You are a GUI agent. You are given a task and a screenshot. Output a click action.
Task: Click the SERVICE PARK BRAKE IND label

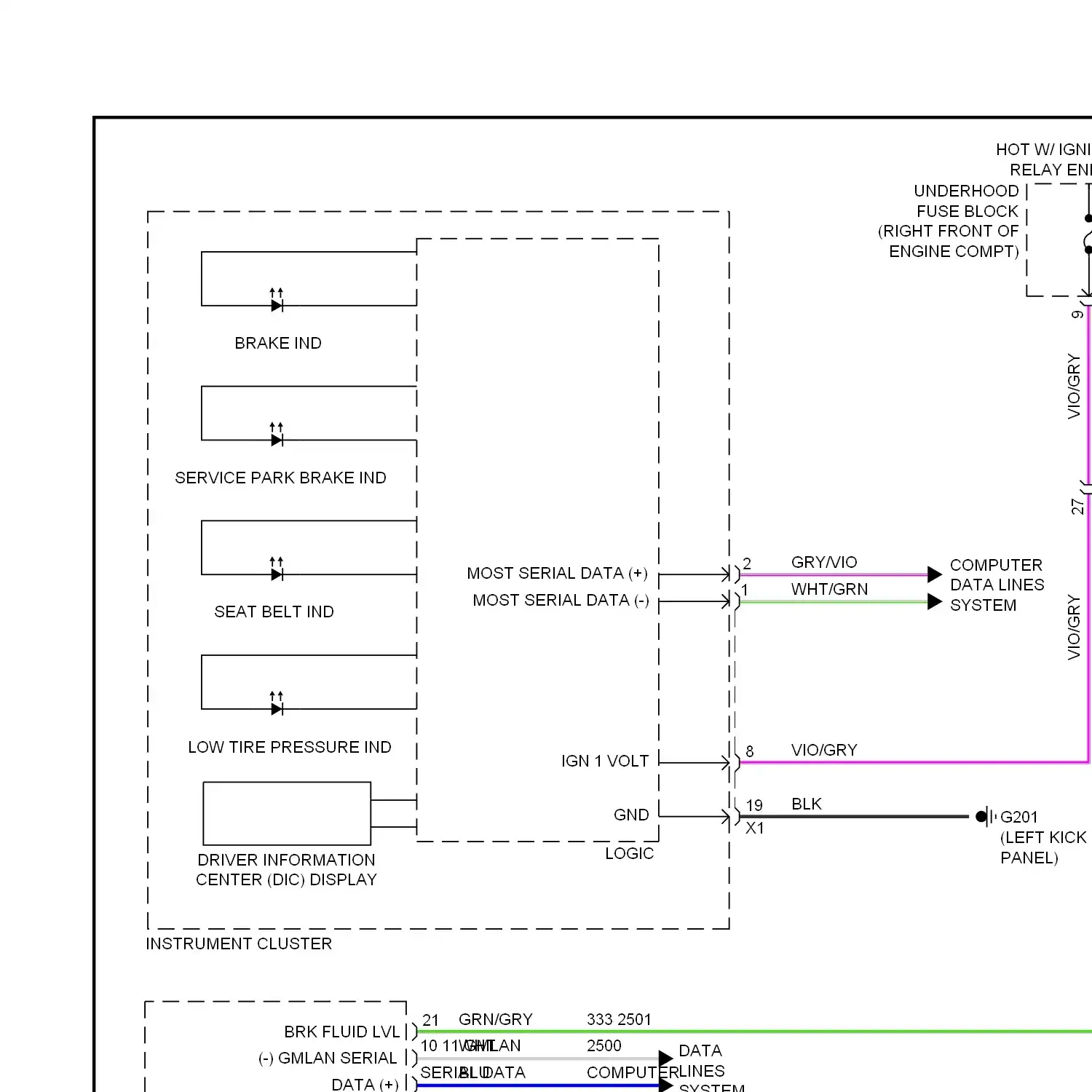point(280,478)
